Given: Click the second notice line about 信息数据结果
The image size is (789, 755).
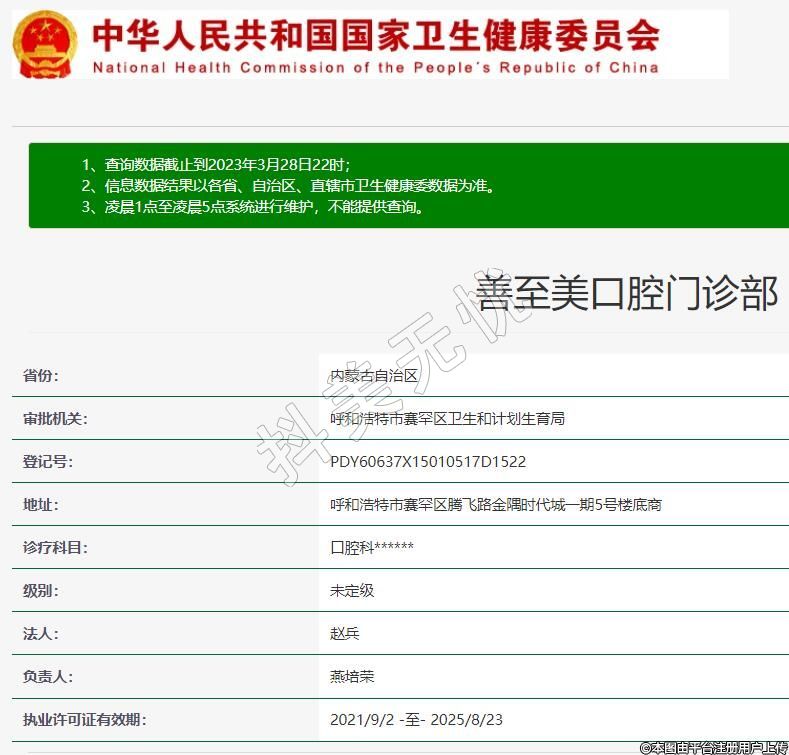Looking at the screenshot, I should (287, 186).
